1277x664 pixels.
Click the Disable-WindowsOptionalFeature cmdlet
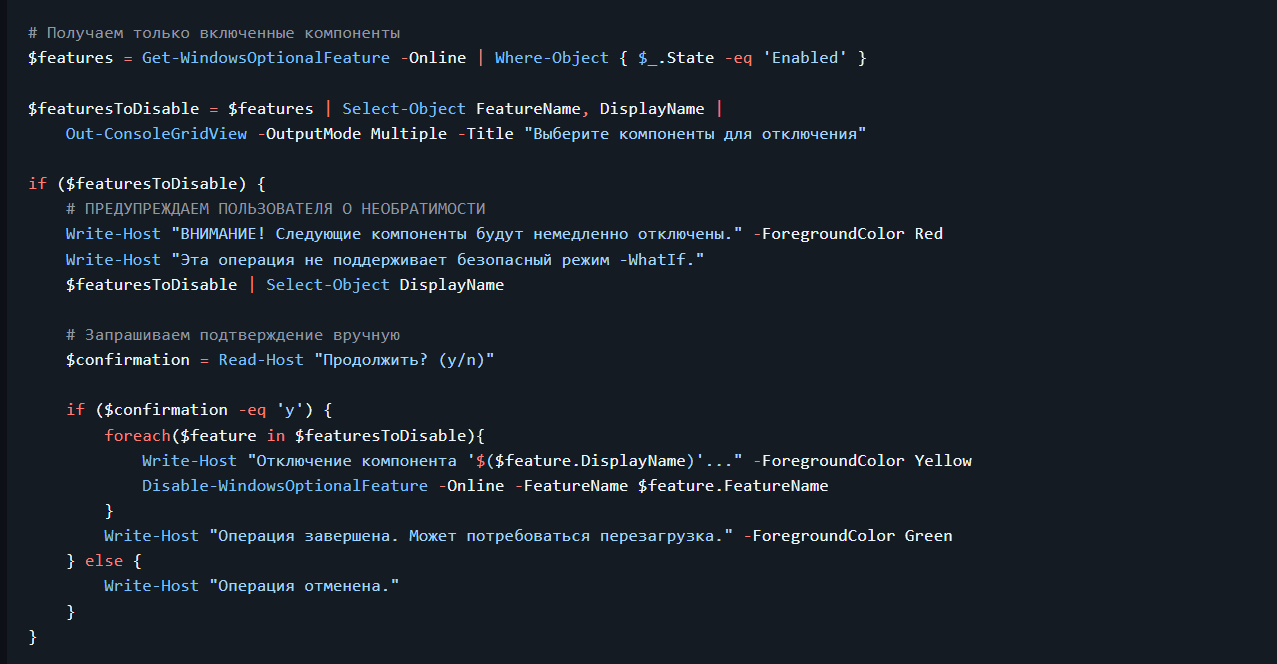coord(284,486)
